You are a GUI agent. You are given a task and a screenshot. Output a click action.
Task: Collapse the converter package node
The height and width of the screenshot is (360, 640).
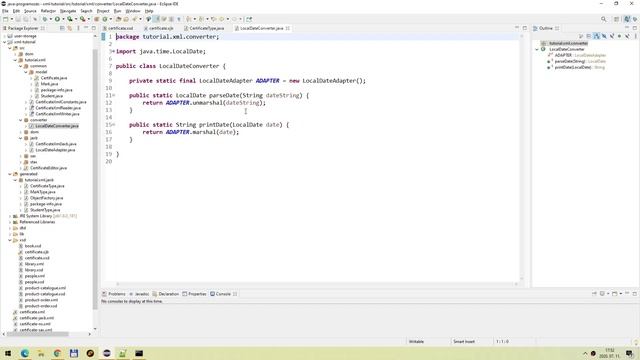coord(21,120)
